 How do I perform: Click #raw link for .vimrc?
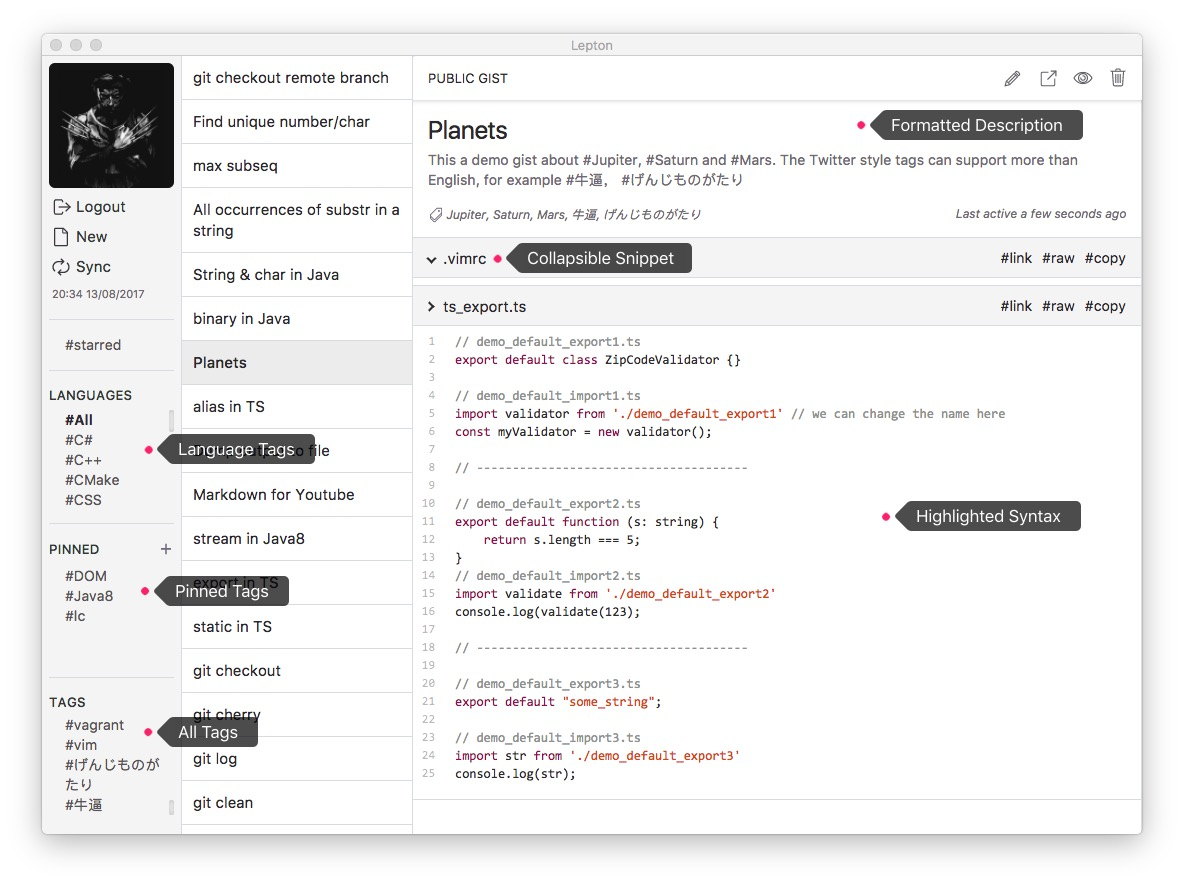pyautogui.click(x=1058, y=258)
